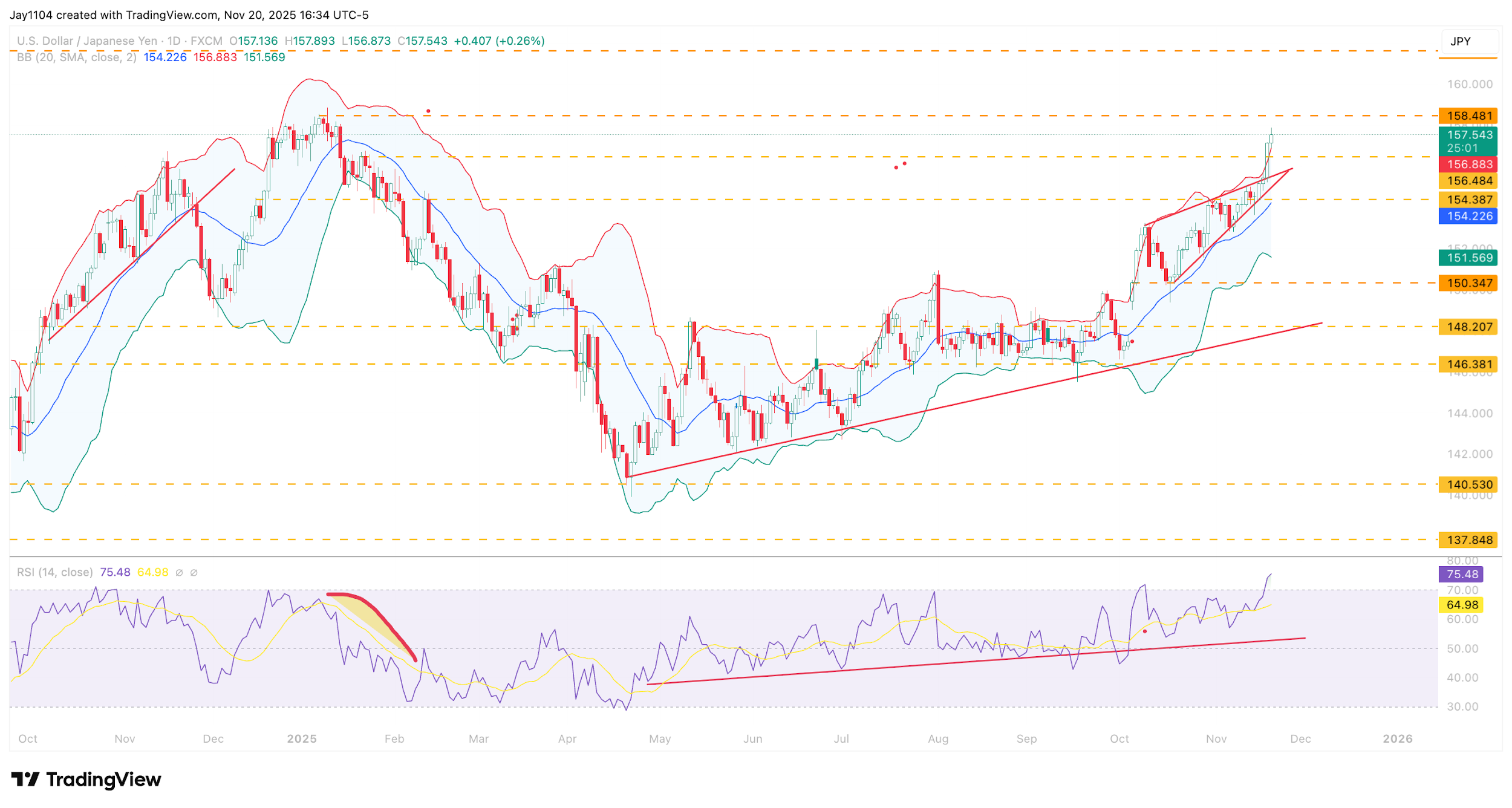
Task: Click the 2025 label on time axis
Action: coord(302,739)
